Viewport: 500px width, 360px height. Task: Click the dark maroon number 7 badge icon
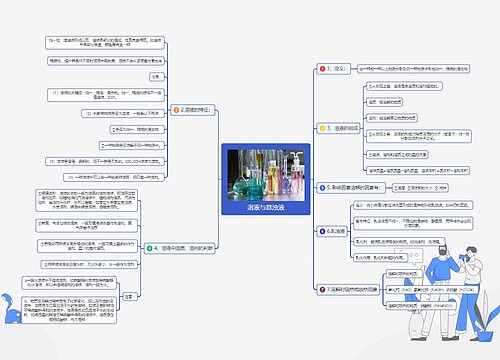pyautogui.click(x=322, y=289)
